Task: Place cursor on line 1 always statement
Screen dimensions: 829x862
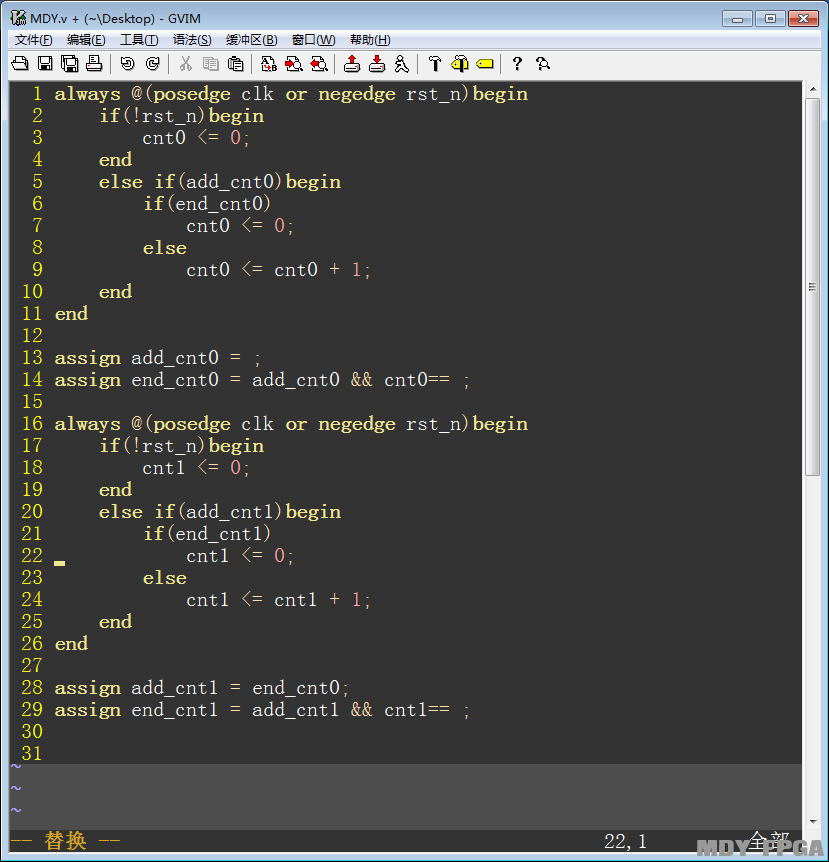Action: [291, 94]
